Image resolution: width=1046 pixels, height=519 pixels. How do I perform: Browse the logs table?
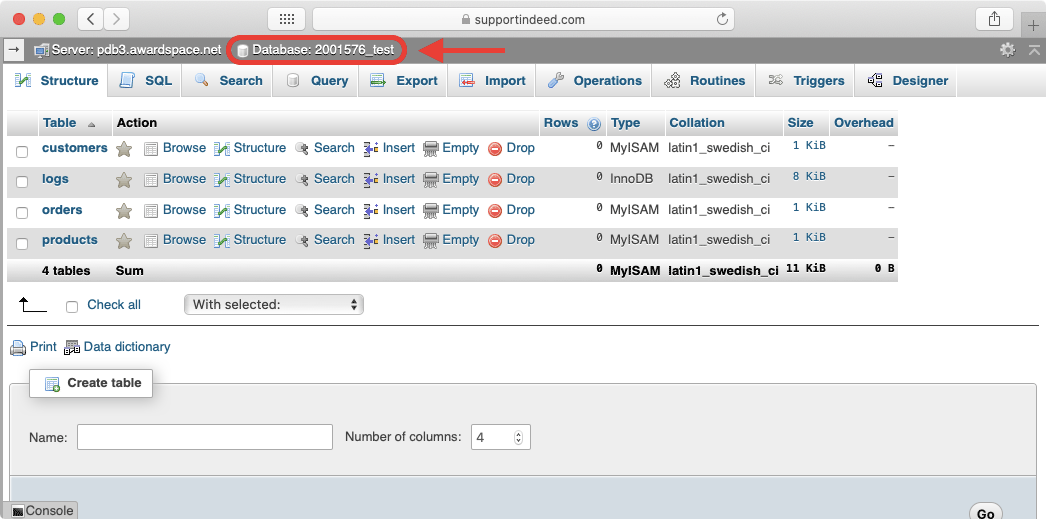[x=175, y=179]
